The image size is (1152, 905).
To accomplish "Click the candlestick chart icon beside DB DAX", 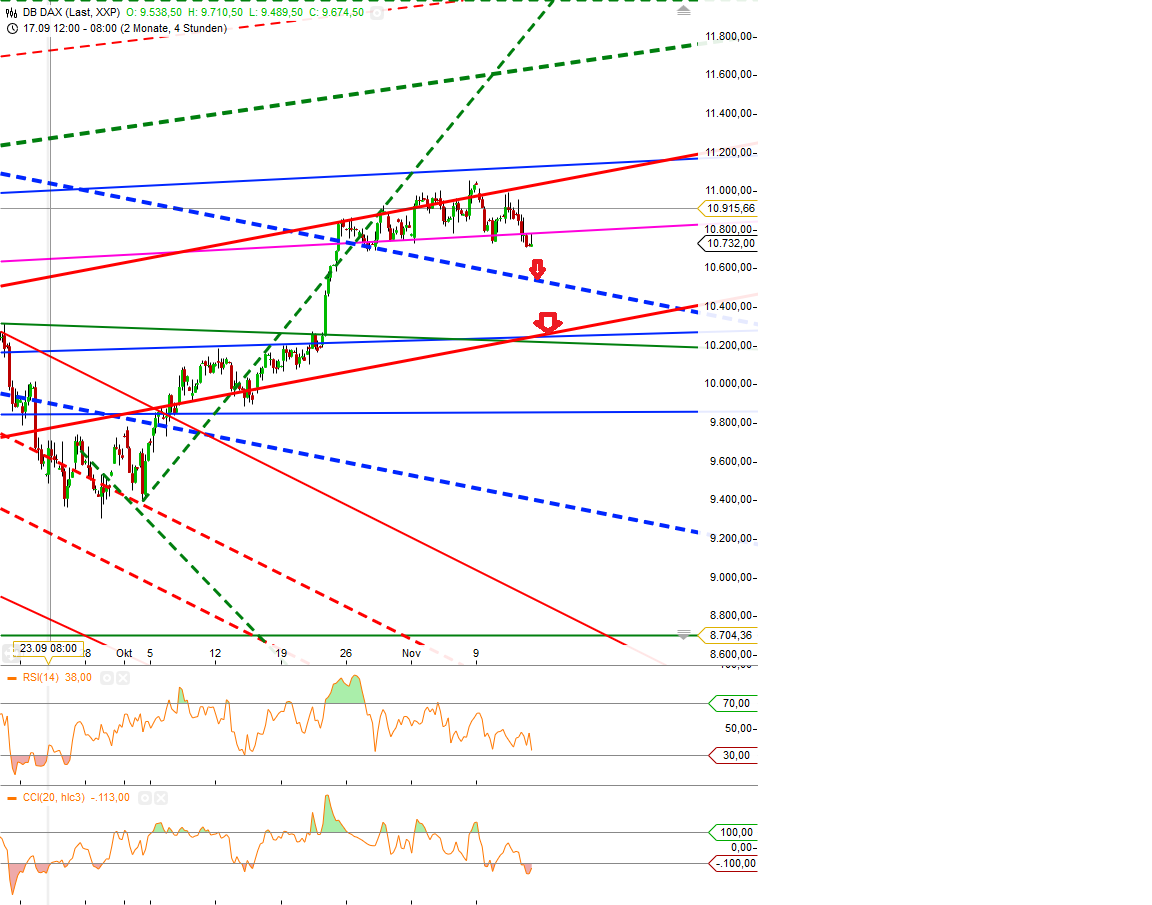I will click(11, 12).
